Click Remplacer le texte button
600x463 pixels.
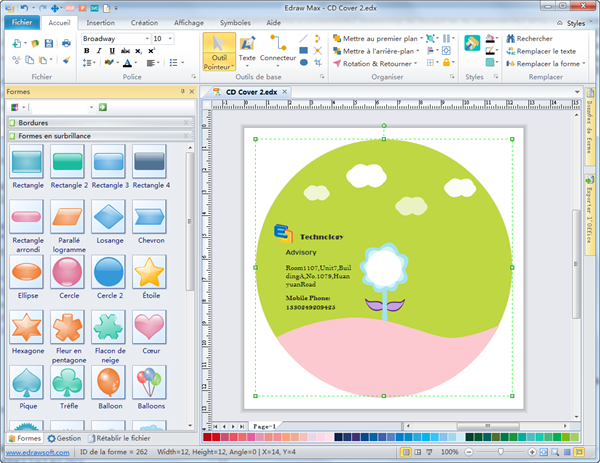pyautogui.click(x=546, y=51)
